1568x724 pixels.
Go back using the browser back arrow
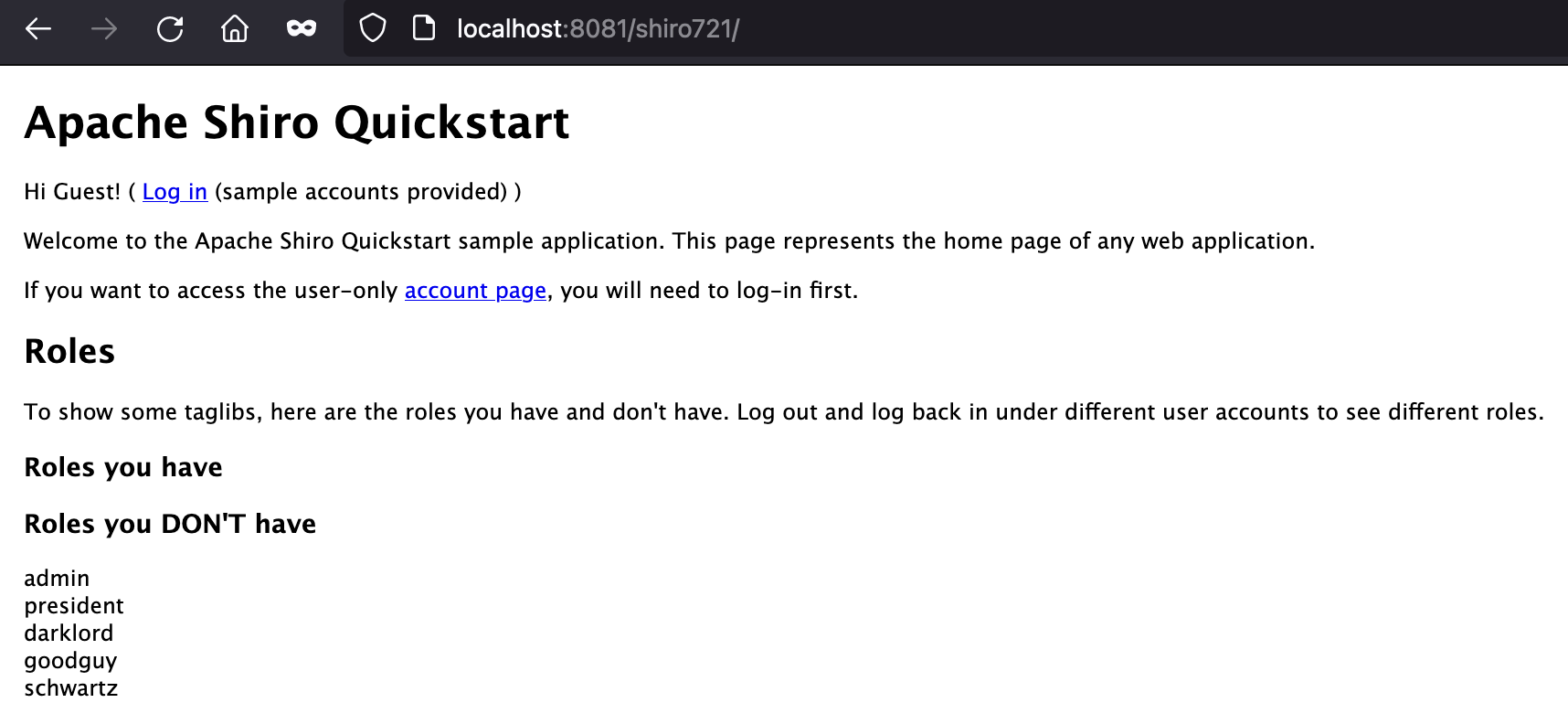coord(38,29)
